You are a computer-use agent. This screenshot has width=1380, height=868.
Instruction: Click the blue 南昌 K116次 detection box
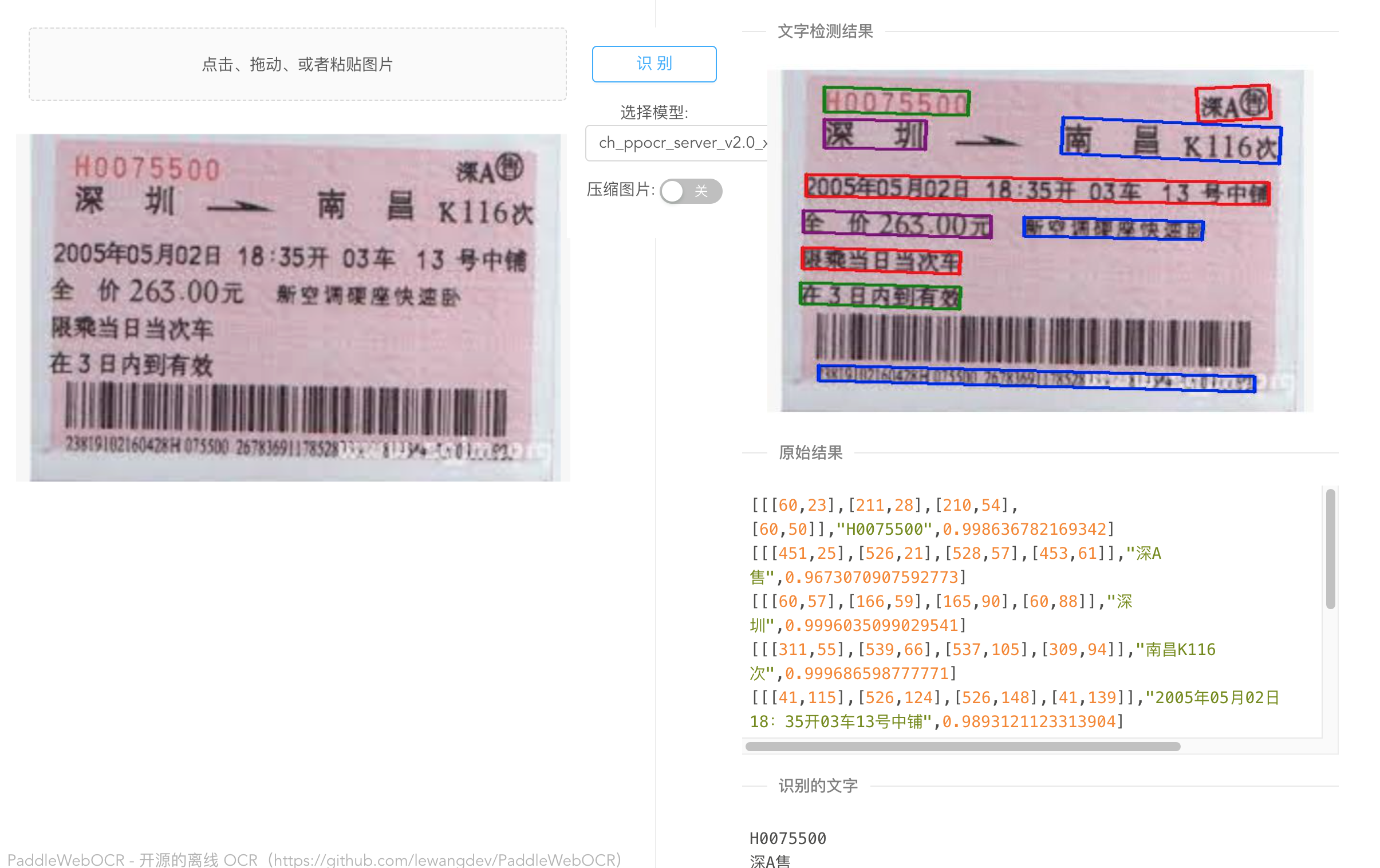point(1171,141)
